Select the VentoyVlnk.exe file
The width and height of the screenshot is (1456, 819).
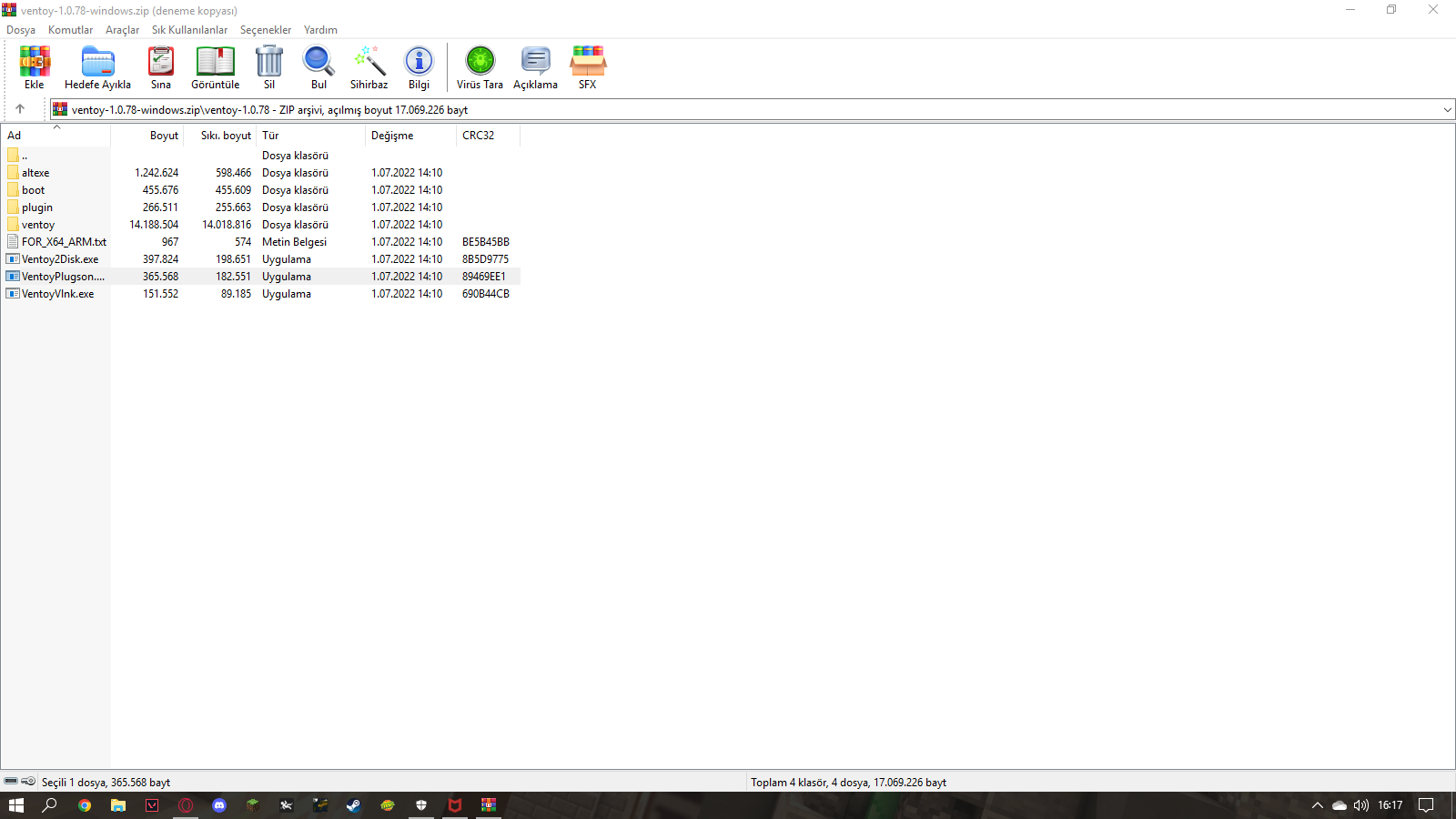coord(261,294)
